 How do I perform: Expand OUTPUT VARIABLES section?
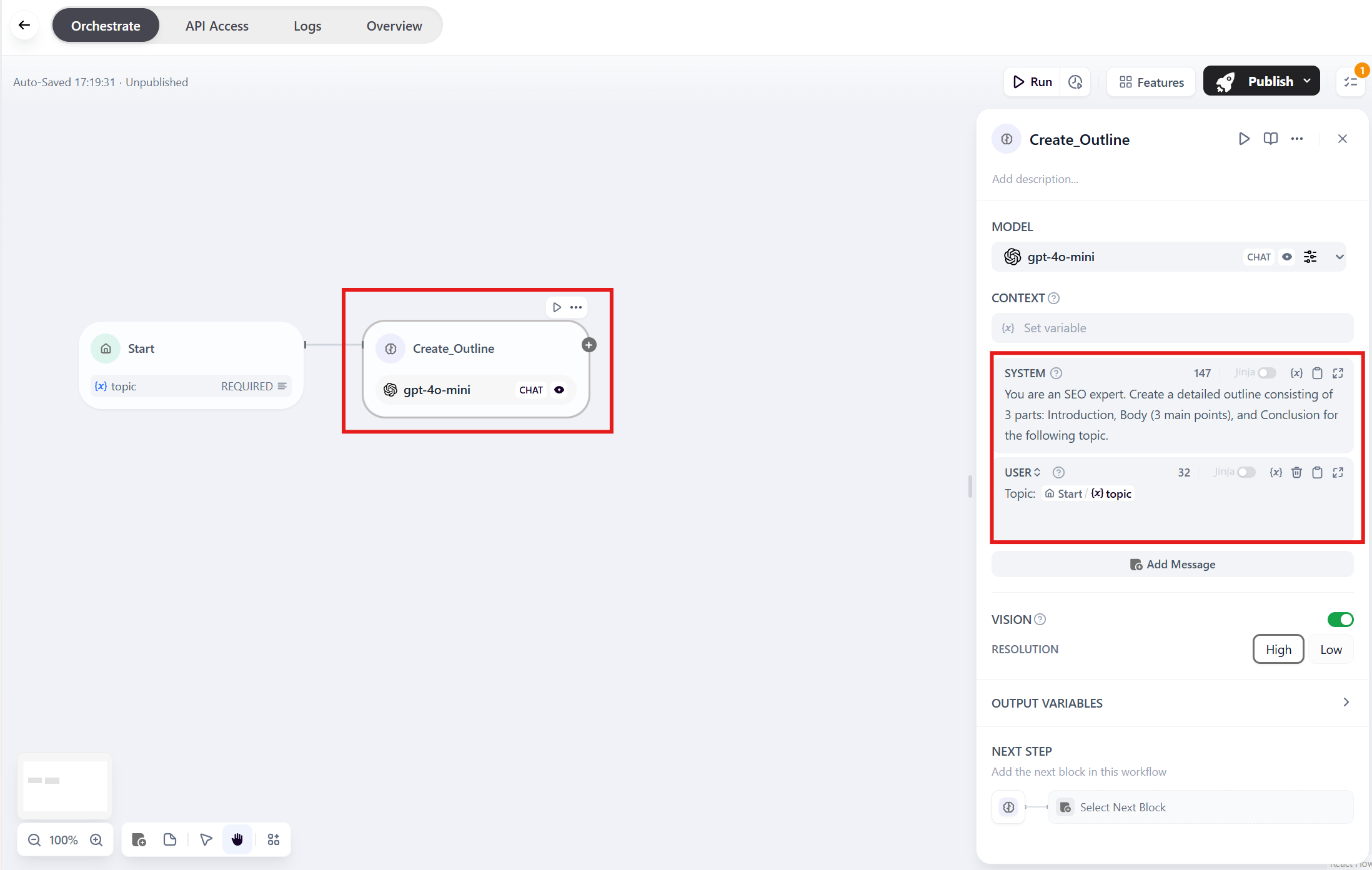pyautogui.click(x=1346, y=703)
